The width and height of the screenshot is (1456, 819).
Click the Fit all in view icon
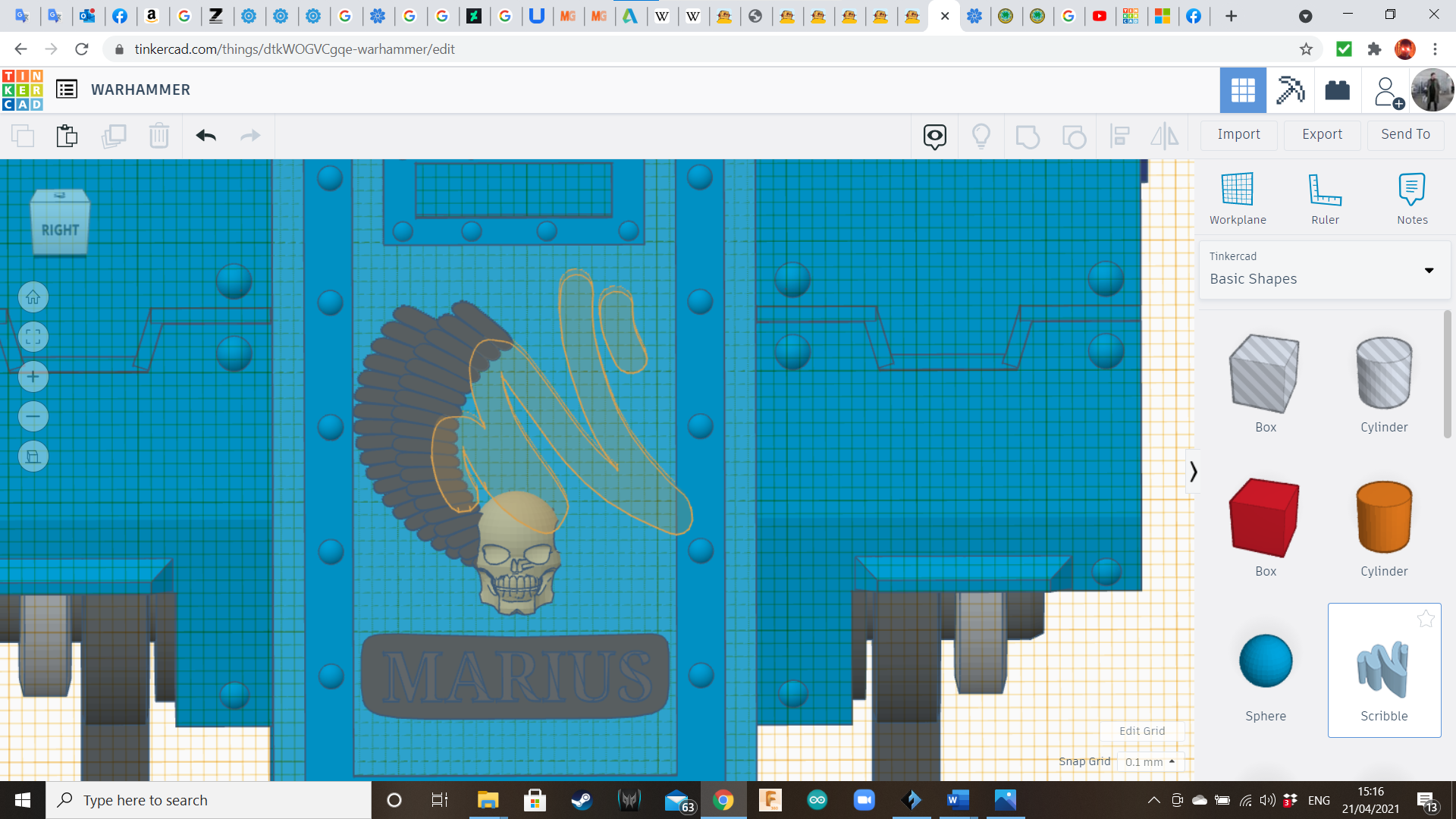pyautogui.click(x=33, y=337)
